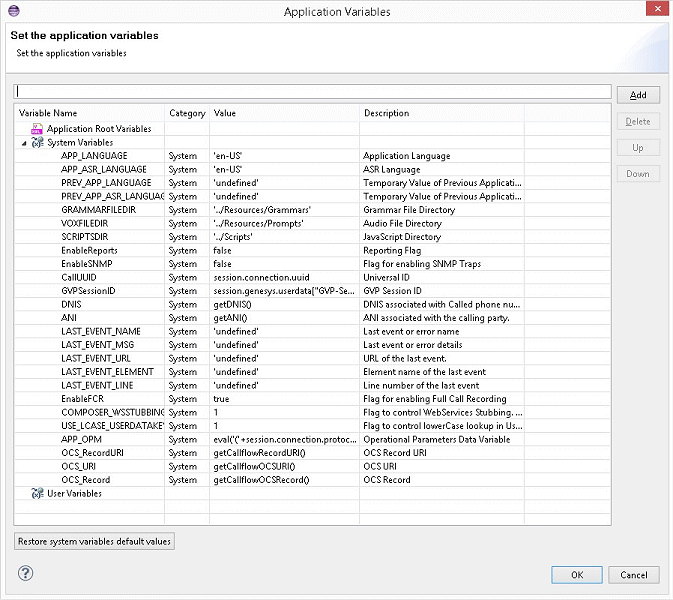Select the GVPSessionID variable
Image resolution: width=673 pixels, height=600 pixels.
(88, 291)
